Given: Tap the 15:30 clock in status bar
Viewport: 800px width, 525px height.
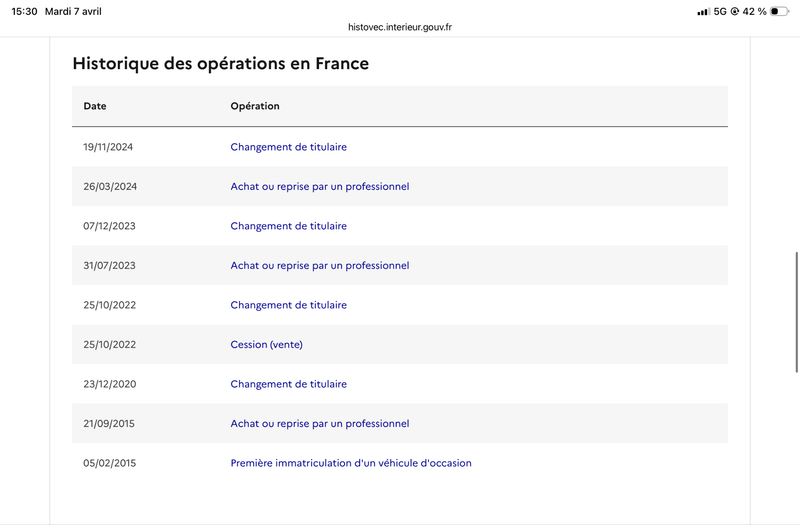Looking at the screenshot, I should pos(24,11).
